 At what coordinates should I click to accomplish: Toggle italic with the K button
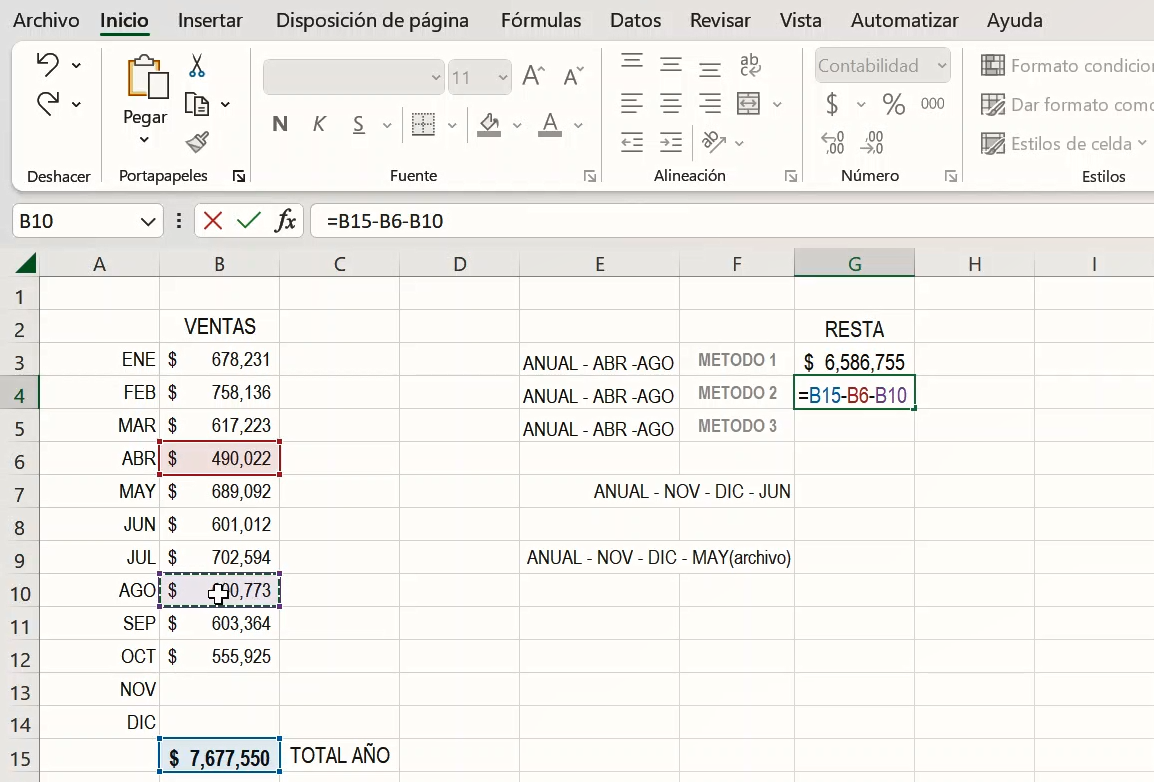(x=319, y=124)
